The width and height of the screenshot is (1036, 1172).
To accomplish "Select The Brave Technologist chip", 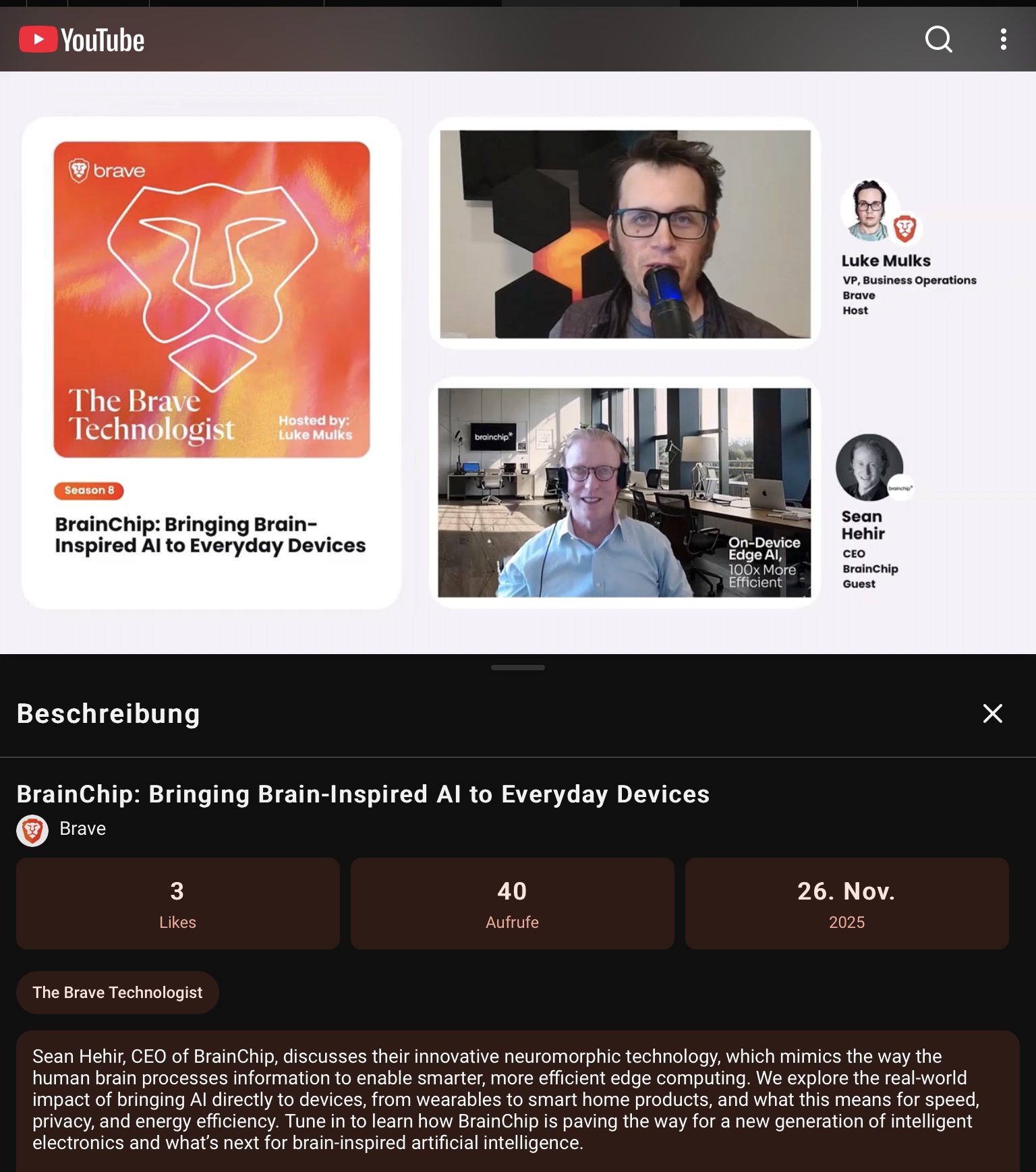I will coord(117,993).
